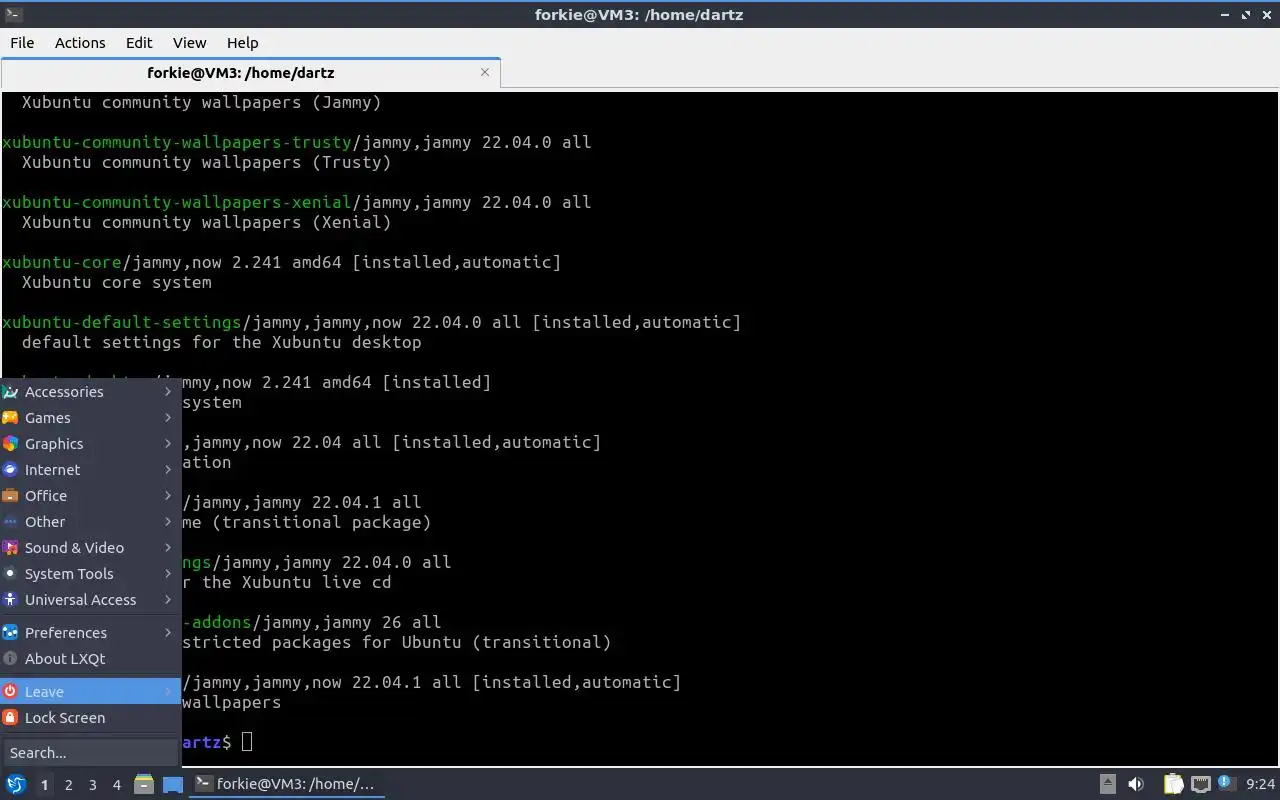The image size is (1280, 800).
Task: Click 'Xubuntu community wallpapers (Trusty)' line
Action: pos(207,162)
